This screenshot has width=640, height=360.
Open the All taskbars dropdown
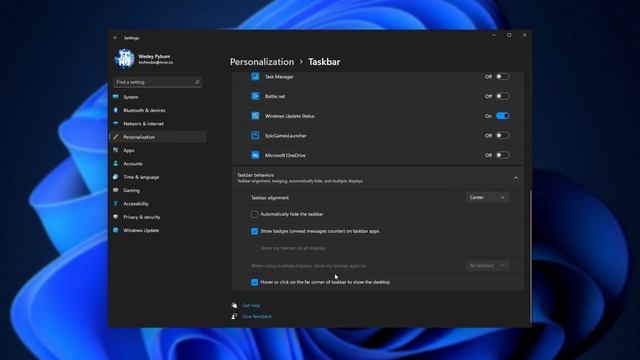[487, 265]
